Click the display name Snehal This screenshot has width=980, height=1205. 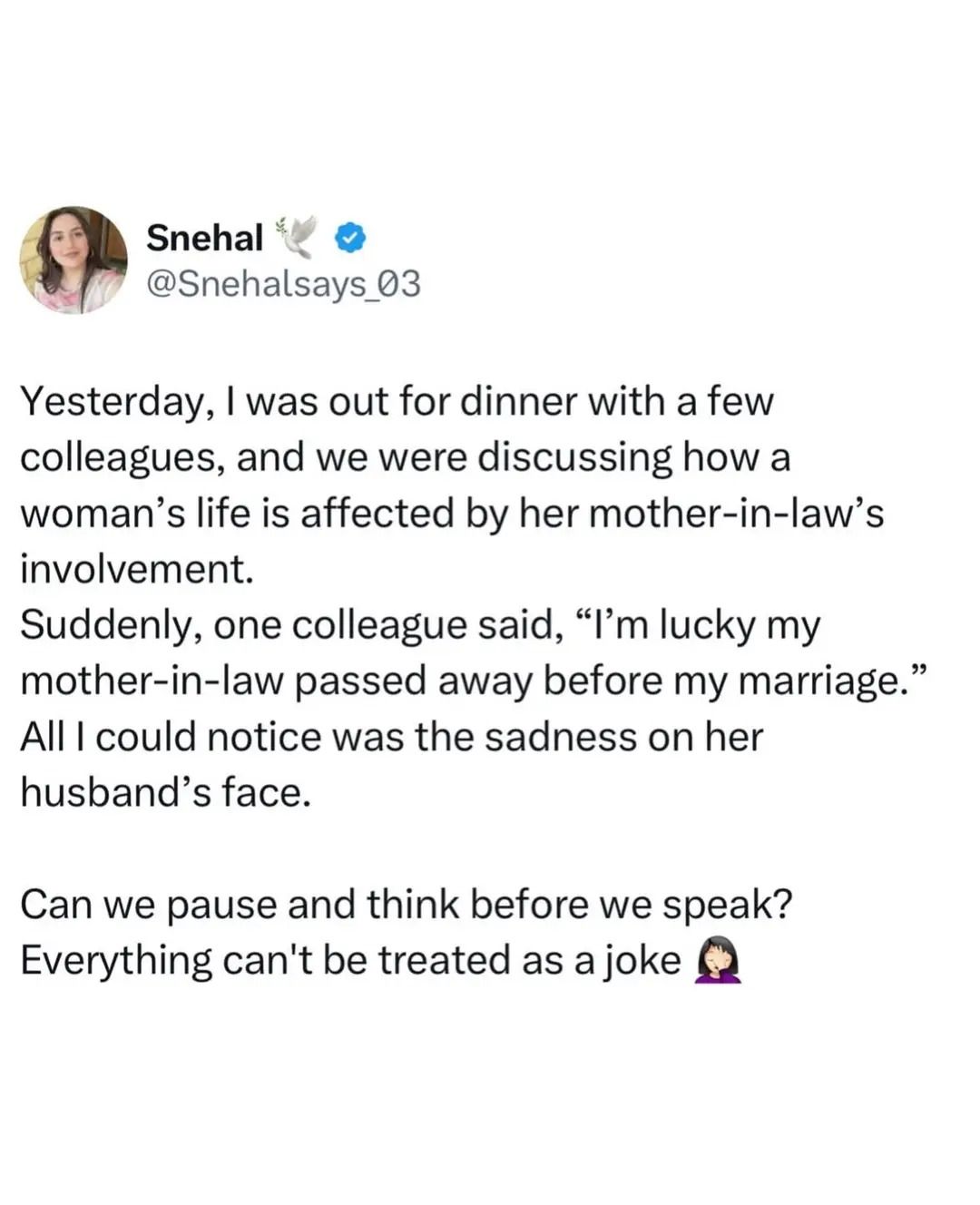(x=204, y=238)
